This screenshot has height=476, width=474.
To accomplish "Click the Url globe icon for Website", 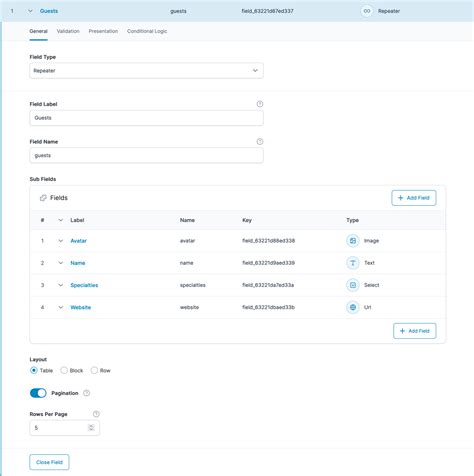I will point(353,307).
